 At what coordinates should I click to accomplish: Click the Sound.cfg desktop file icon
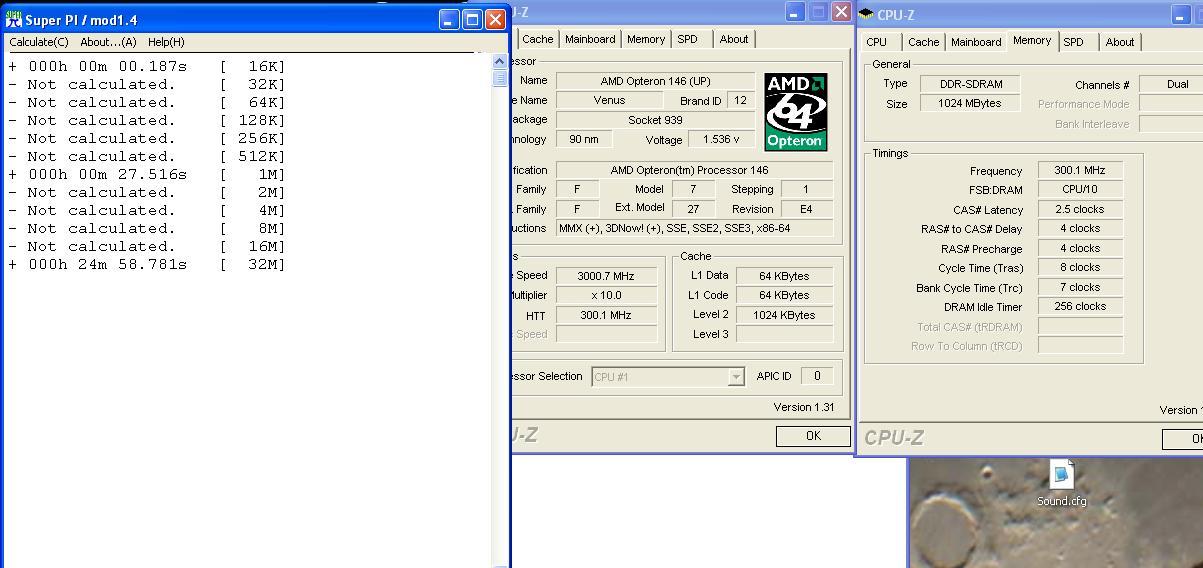coord(1061,474)
